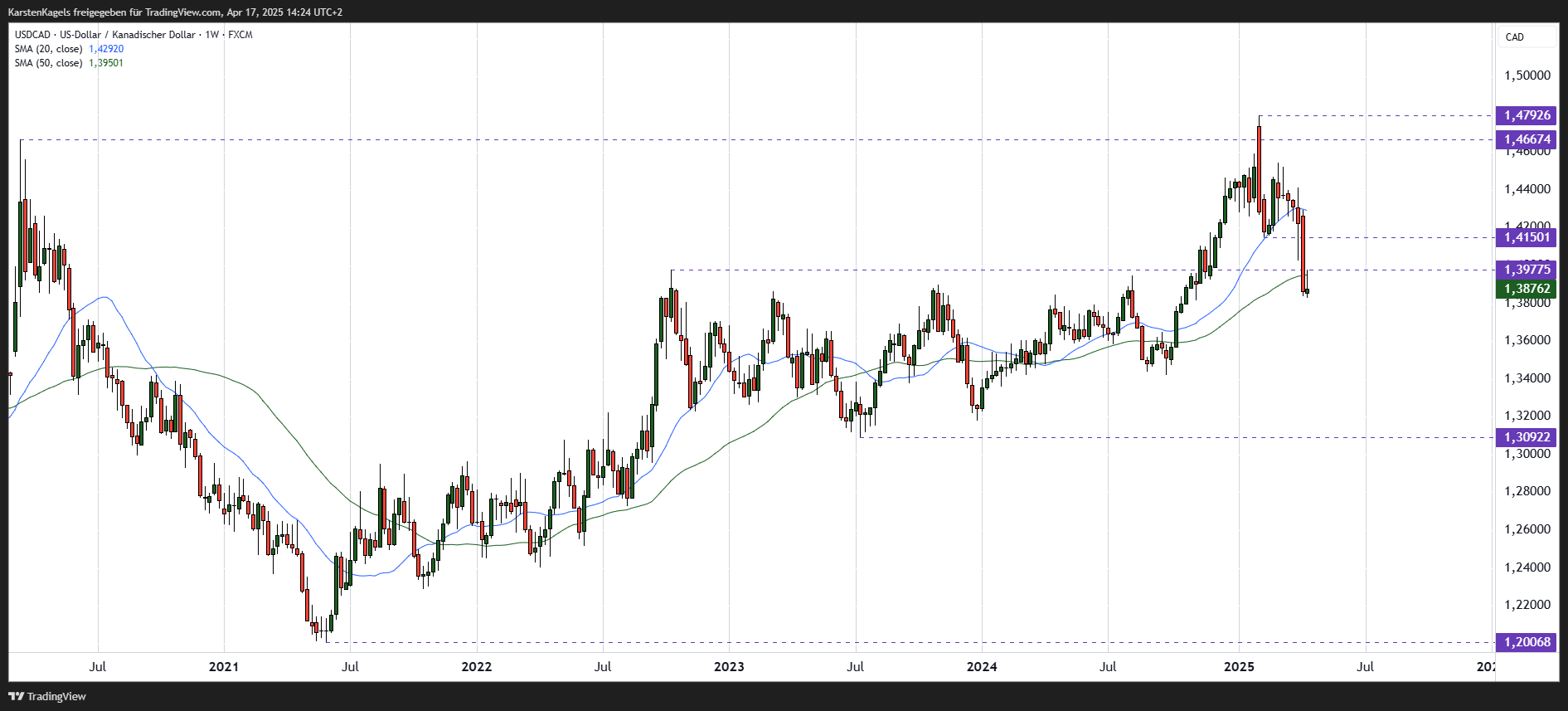Select the 1,46674 price label
1568x711 pixels.
click(x=1527, y=139)
